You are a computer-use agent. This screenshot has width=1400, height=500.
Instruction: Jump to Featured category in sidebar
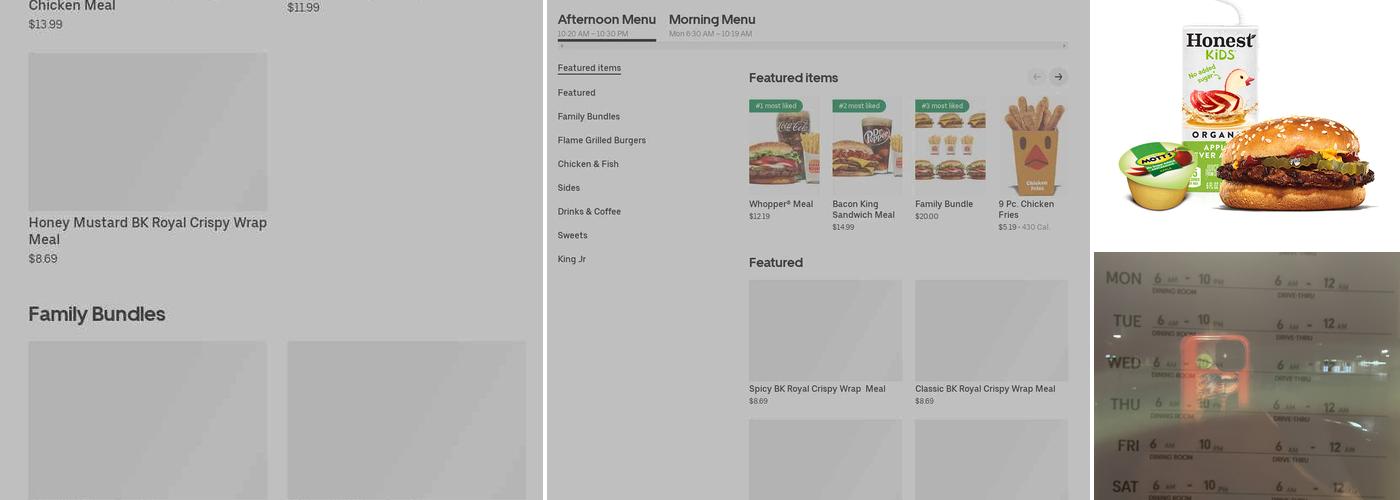pyautogui.click(x=576, y=93)
